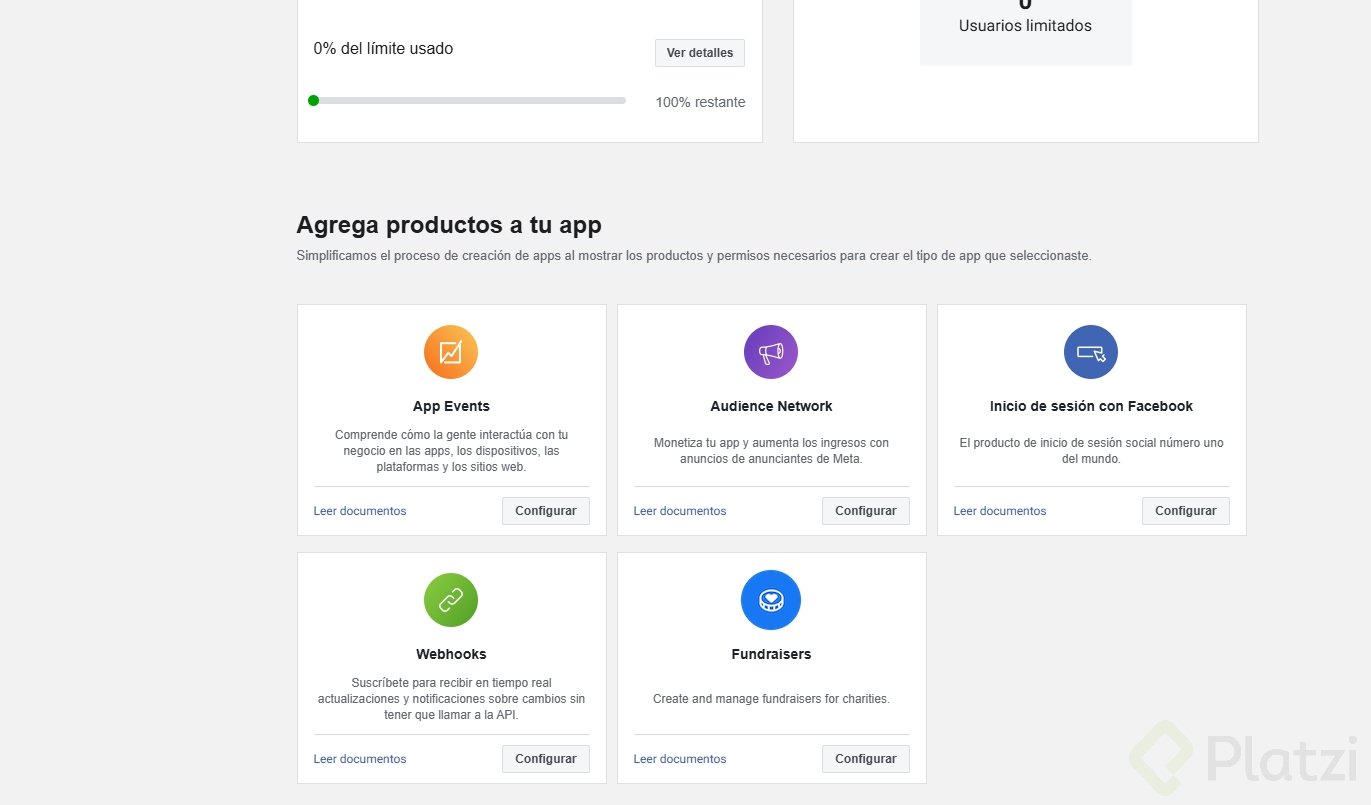Select the Webhooks card title
The image size is (1371, 805).
[451, 654]
